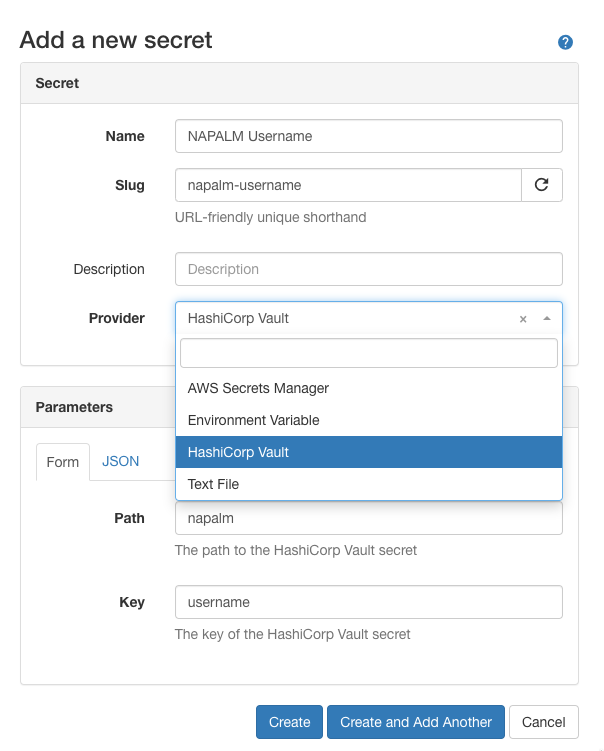Click Create and Add Another
Screen dimensions: 604x751
416,722
